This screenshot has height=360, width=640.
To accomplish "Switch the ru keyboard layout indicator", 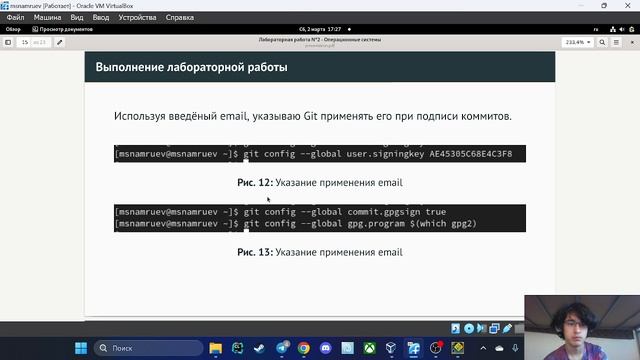I will point(596,29).
